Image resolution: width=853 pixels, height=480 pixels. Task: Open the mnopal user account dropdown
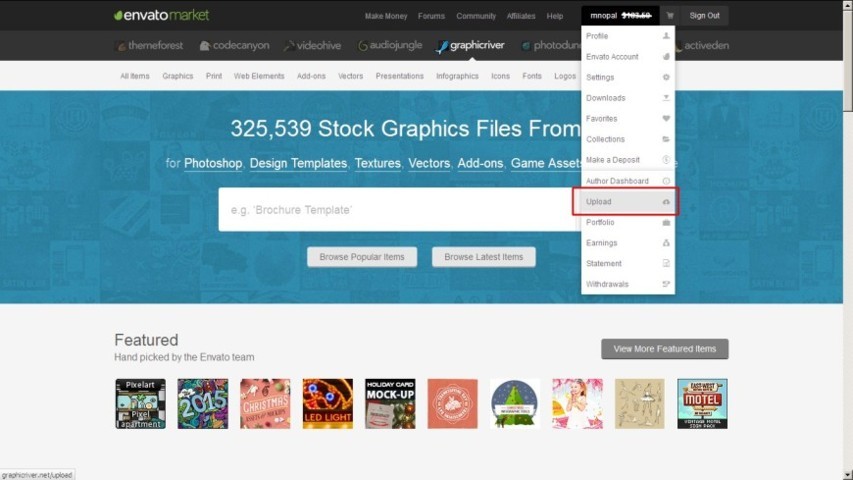point(620,16)
